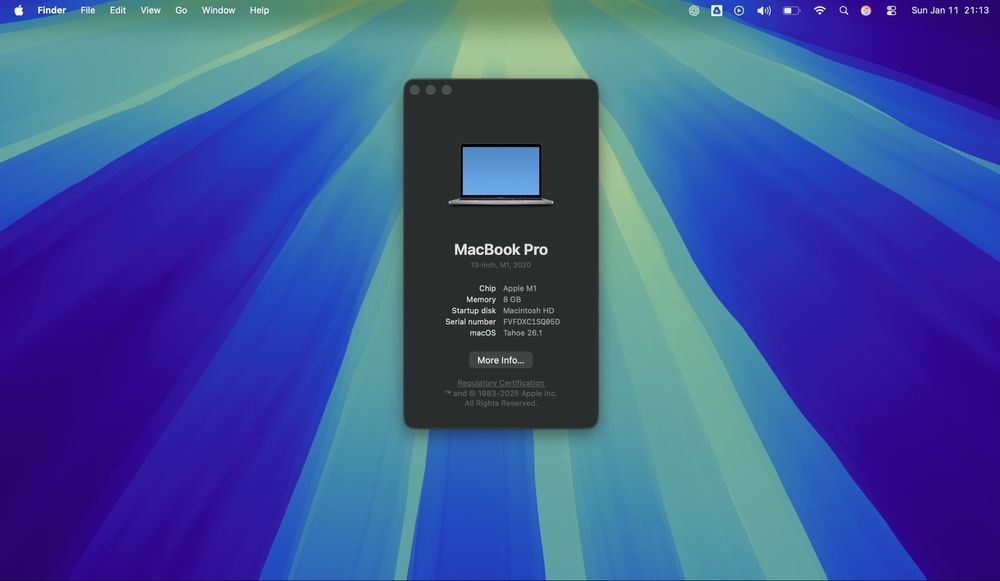Click the MacBook Pro heading
The image size is (1000, 581).
click(x=501, y=249)
